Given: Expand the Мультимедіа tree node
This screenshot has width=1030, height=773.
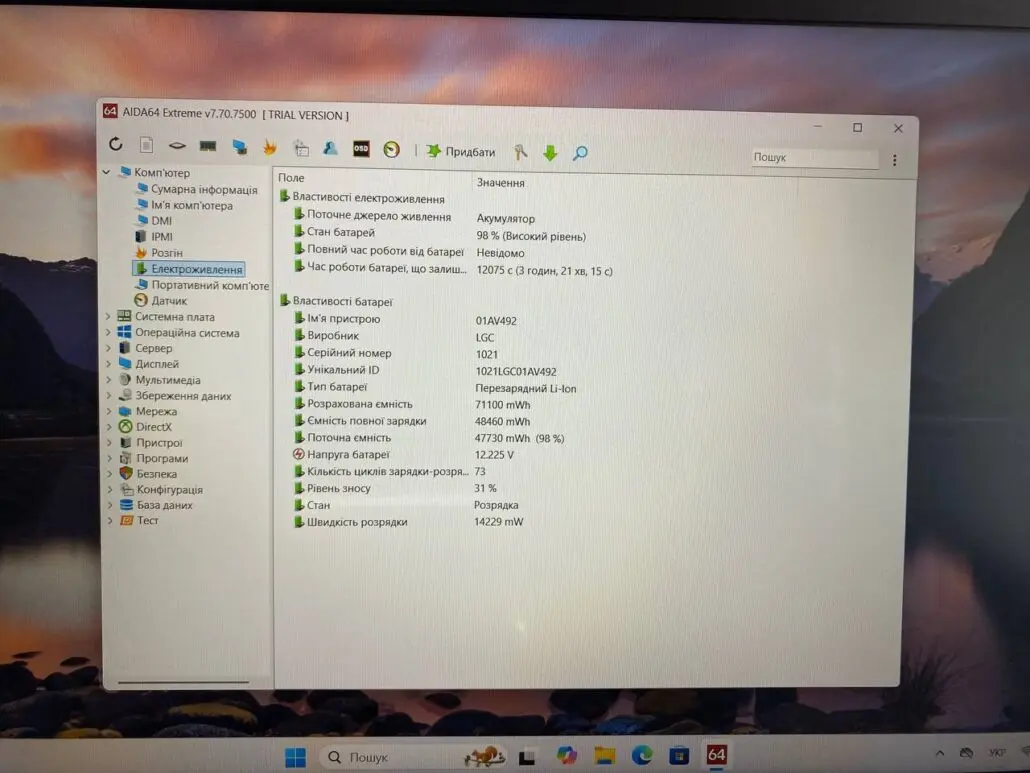Looking at the screenshot, I should pos(108,380).
